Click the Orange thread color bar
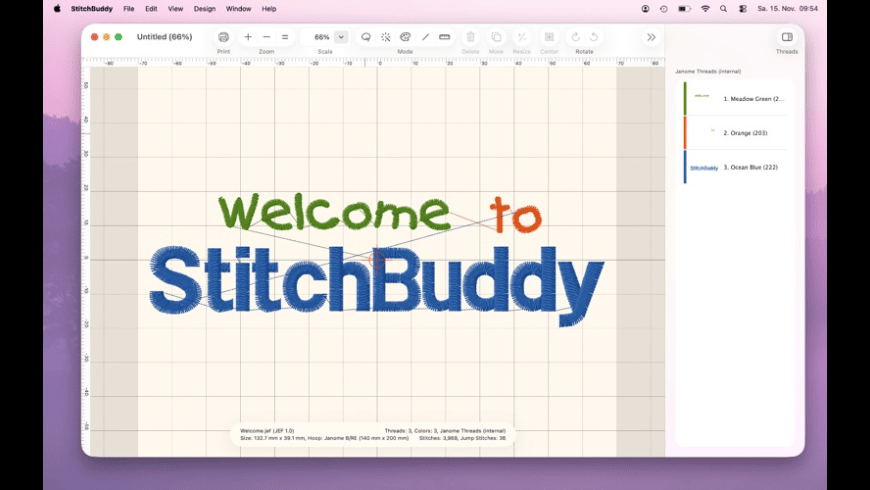 [685, 133]
